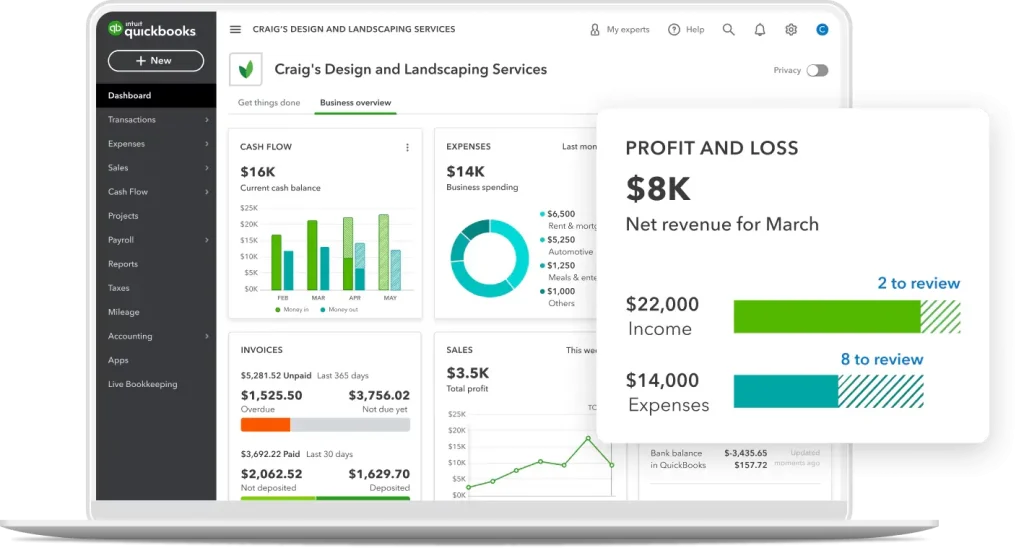The height and width of the screenshot is (548, 1024).
Task: Open Transactions in the sidebar
Action: coord(132,120)
